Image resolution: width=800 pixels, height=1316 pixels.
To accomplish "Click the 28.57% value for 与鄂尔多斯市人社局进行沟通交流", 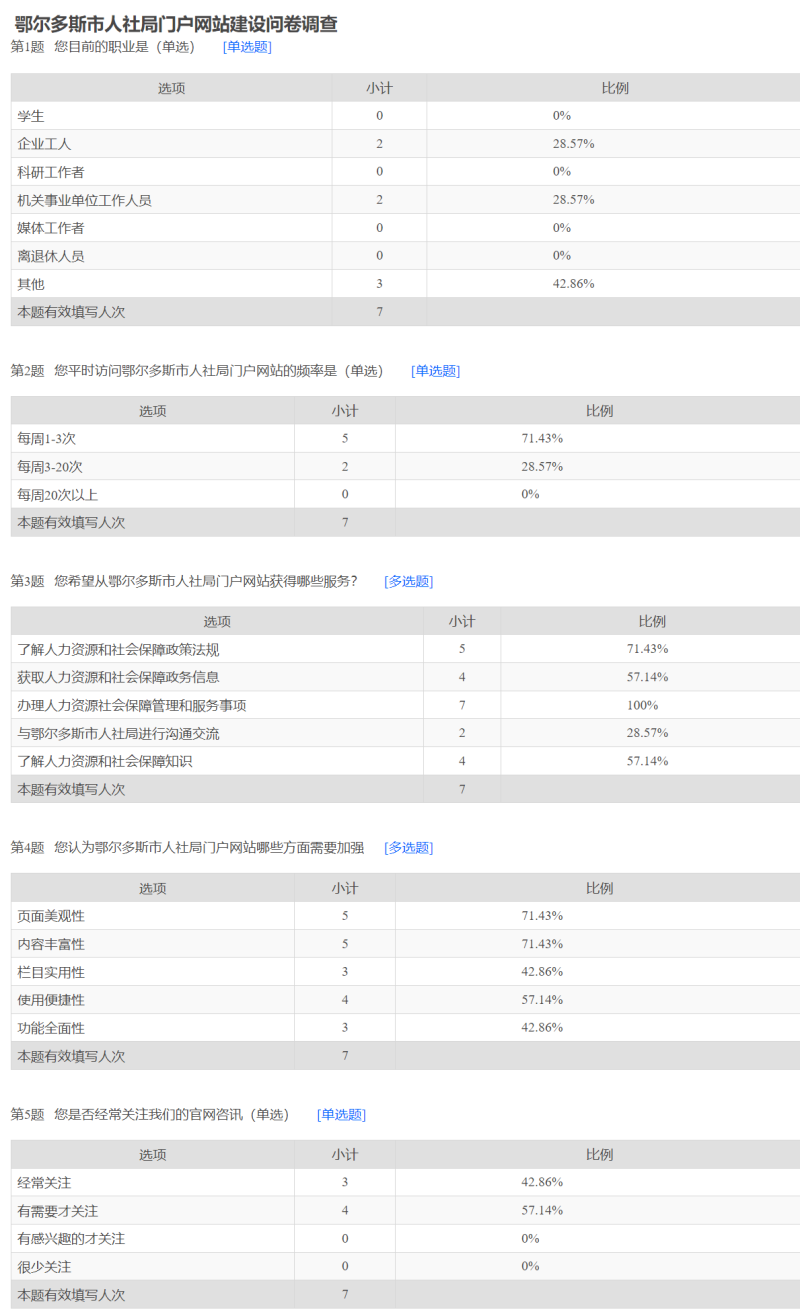I will (647, 733).
